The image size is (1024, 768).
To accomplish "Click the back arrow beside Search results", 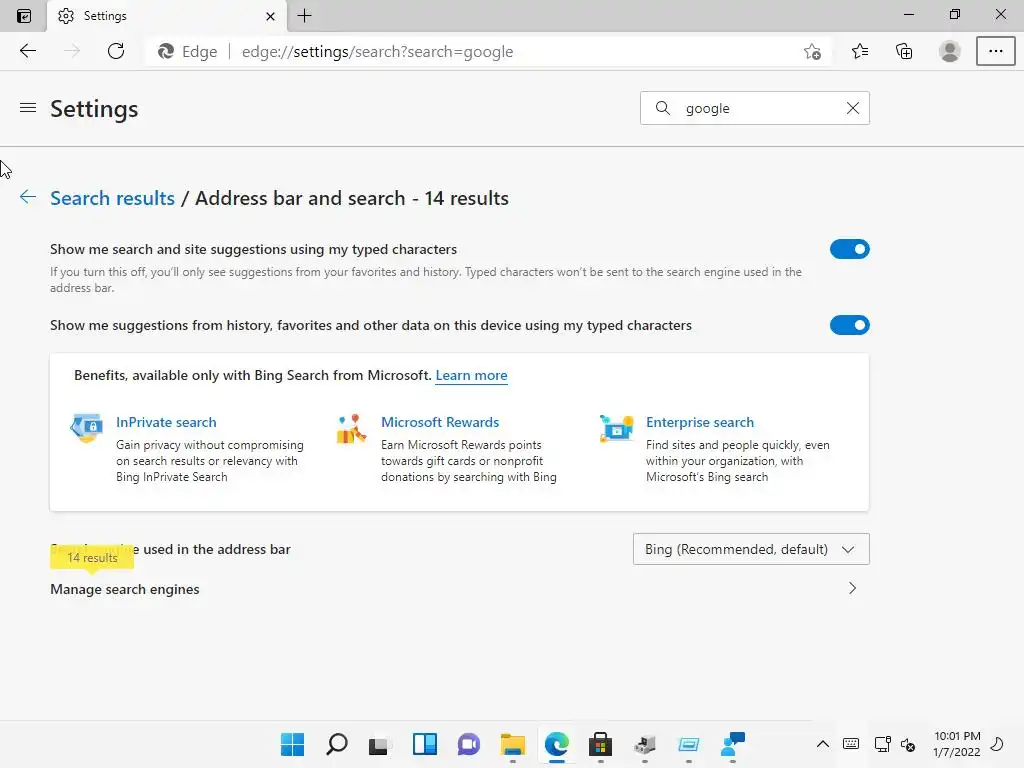I will (27, 197).
